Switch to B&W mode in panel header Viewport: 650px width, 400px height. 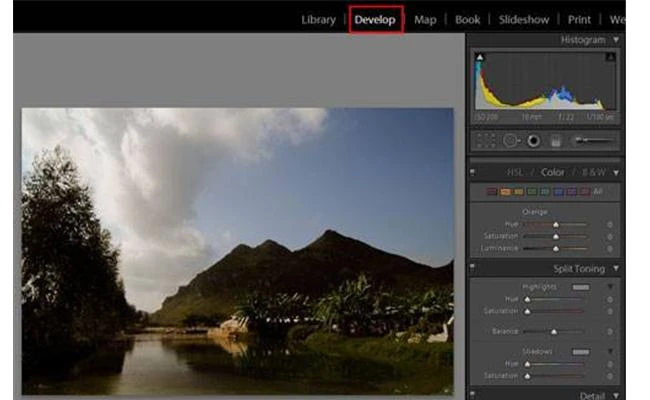pos(594,172)
